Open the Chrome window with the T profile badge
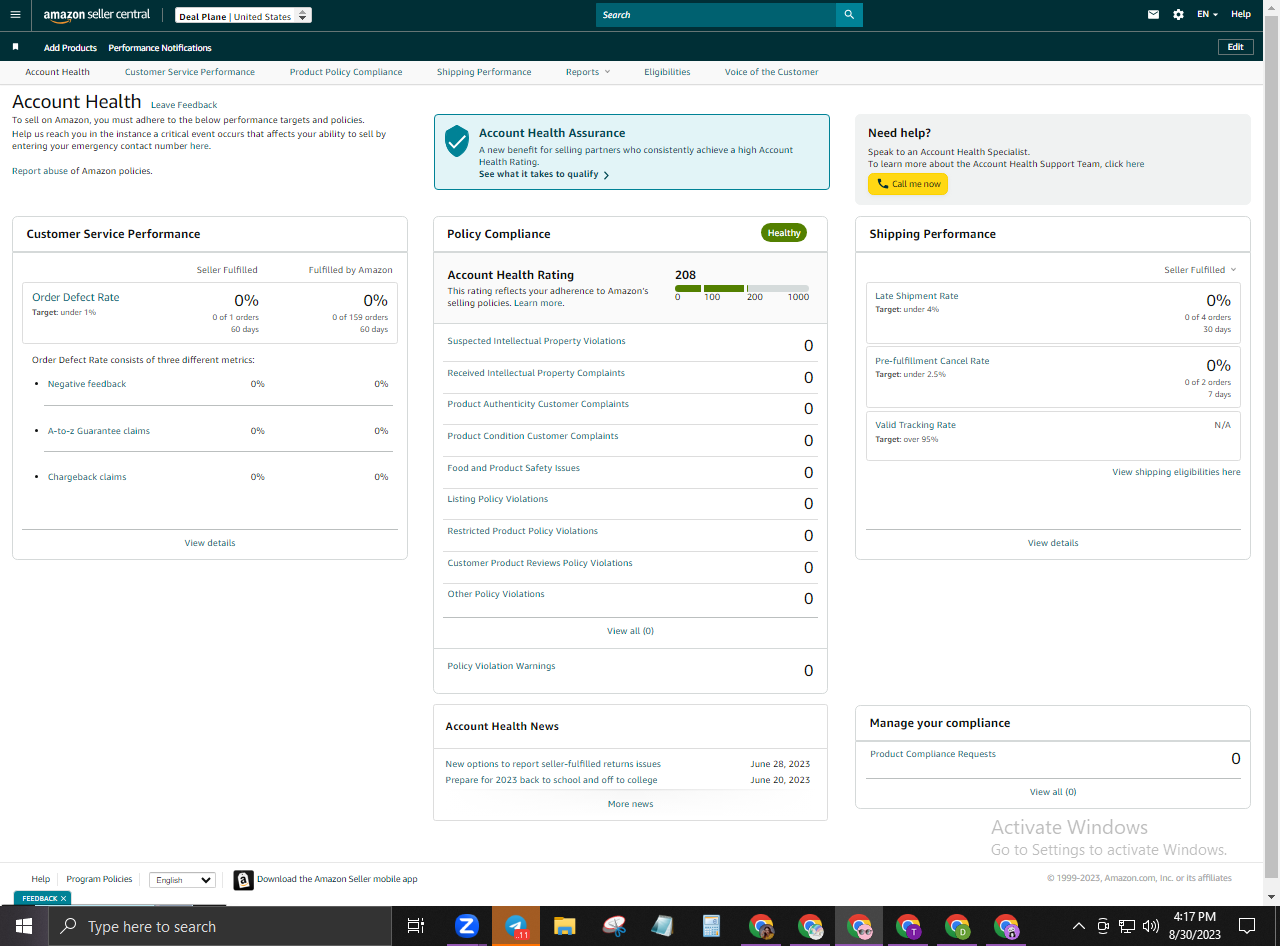Image resolution: width=1280 pixels, height=946 pixels. [908, 926]
